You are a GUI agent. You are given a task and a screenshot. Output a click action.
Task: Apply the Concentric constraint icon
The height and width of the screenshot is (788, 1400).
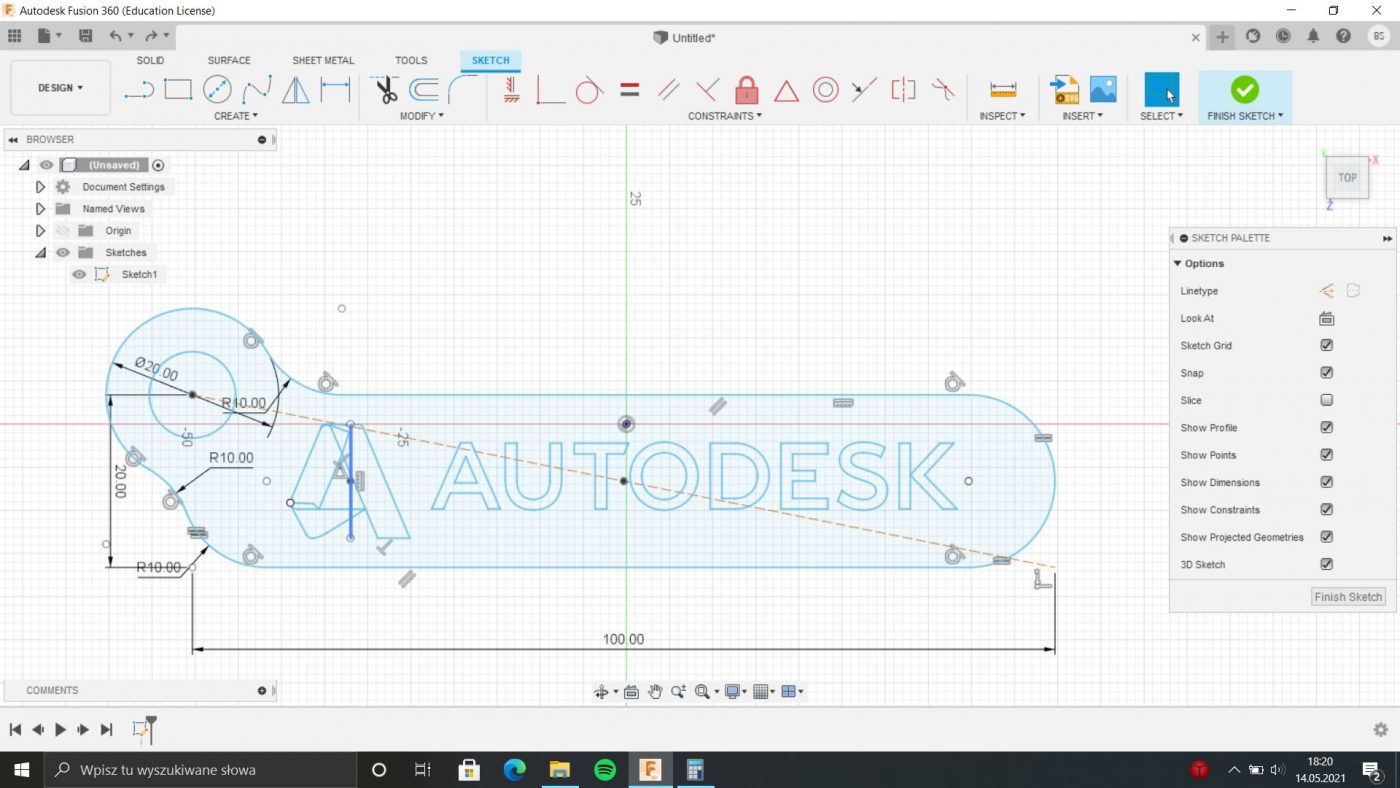pos(825,90)
